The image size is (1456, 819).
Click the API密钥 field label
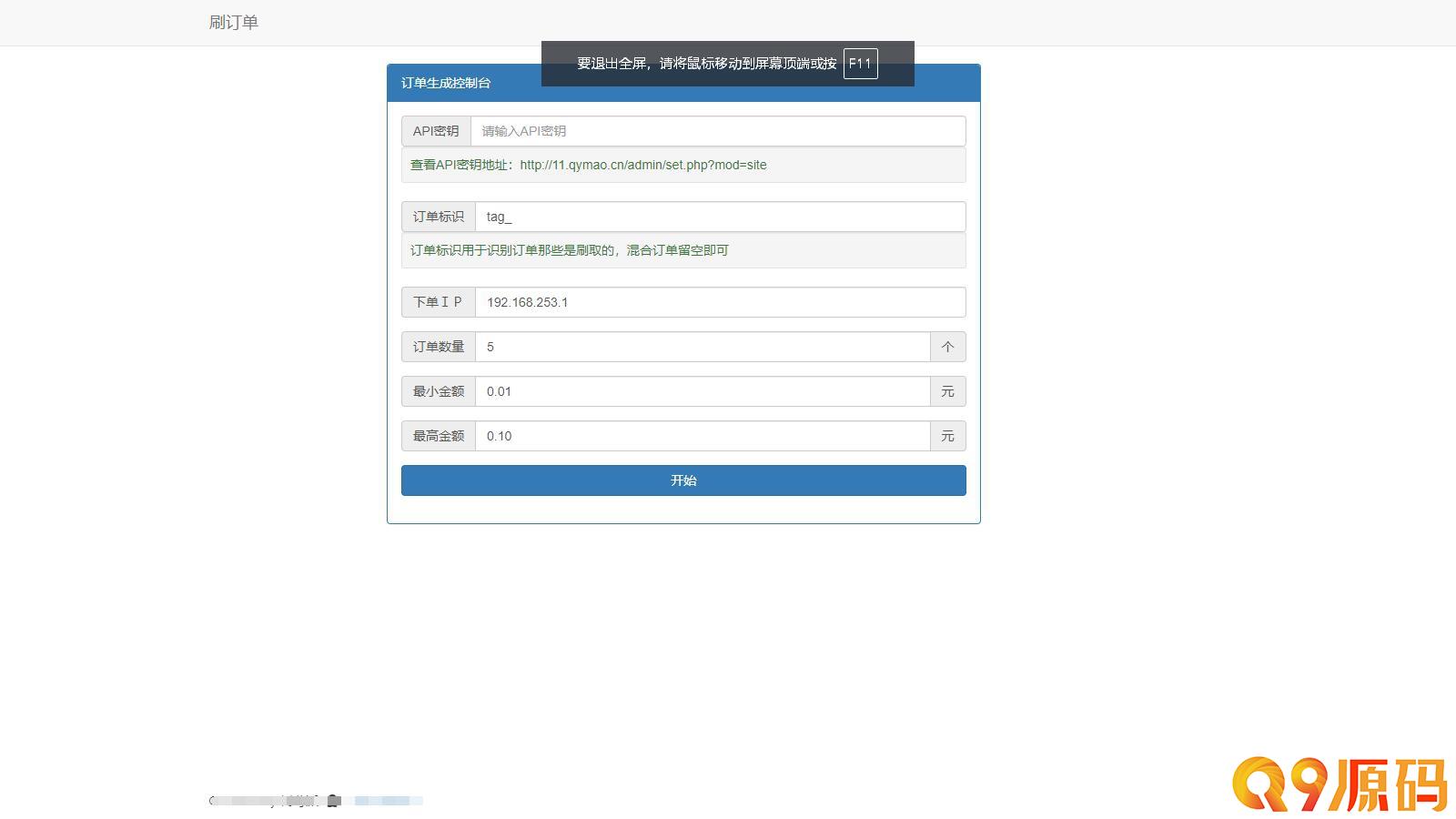click(x=436, y=131)
